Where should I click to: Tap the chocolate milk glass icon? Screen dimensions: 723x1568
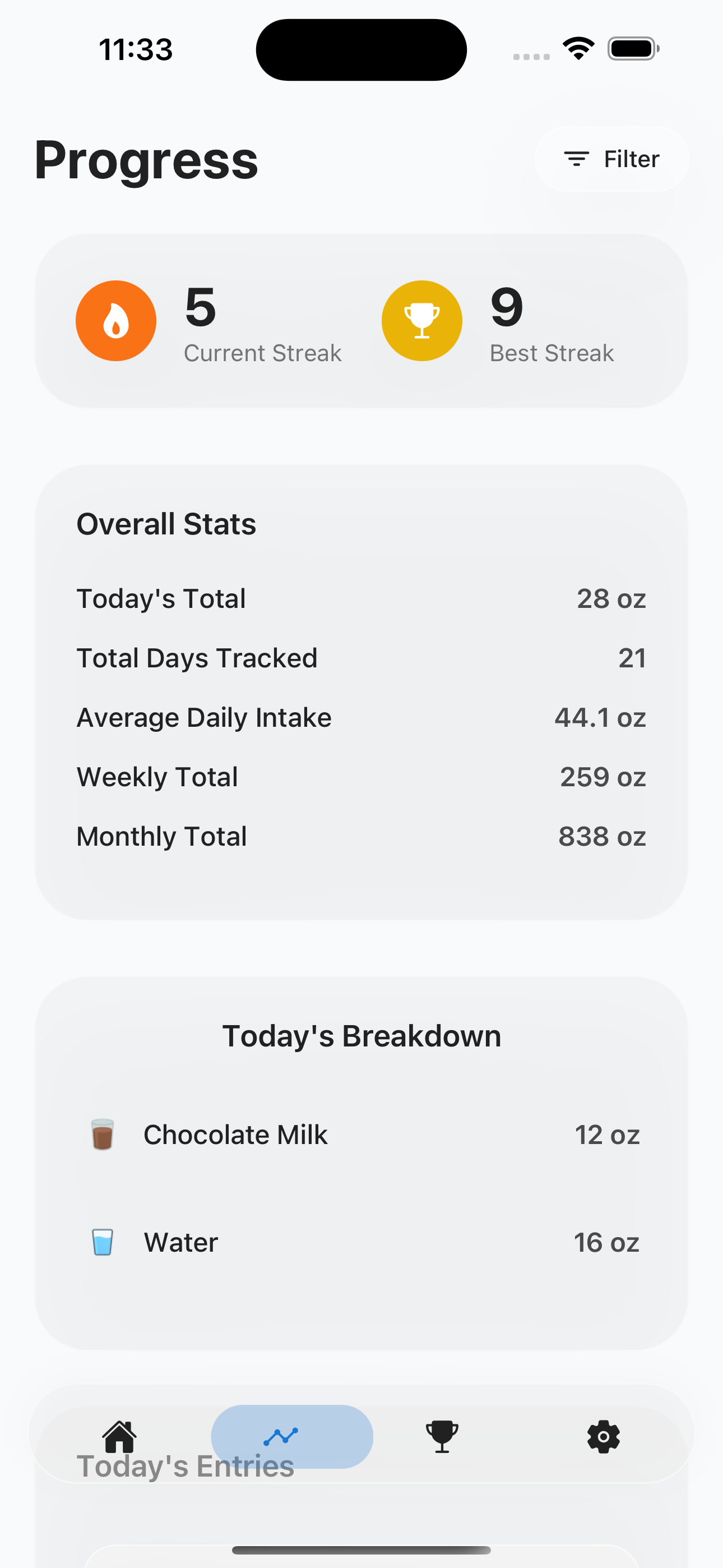102,1134
